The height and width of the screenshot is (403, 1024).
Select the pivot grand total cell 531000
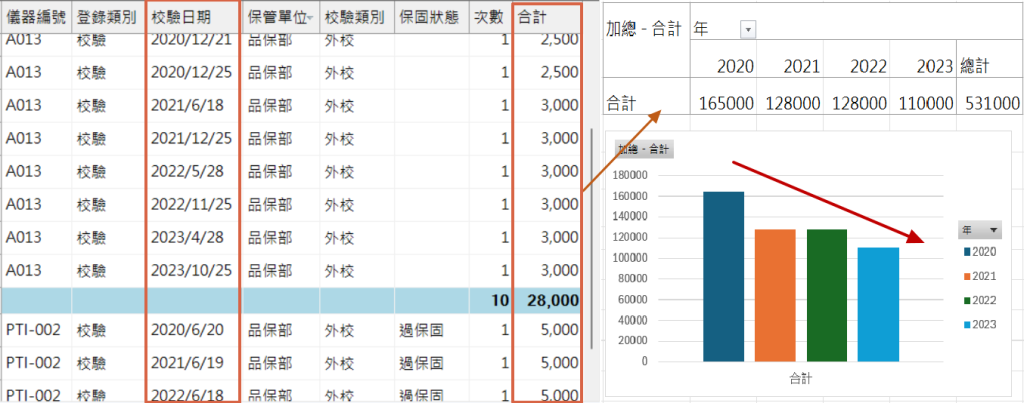click(989, 102)
